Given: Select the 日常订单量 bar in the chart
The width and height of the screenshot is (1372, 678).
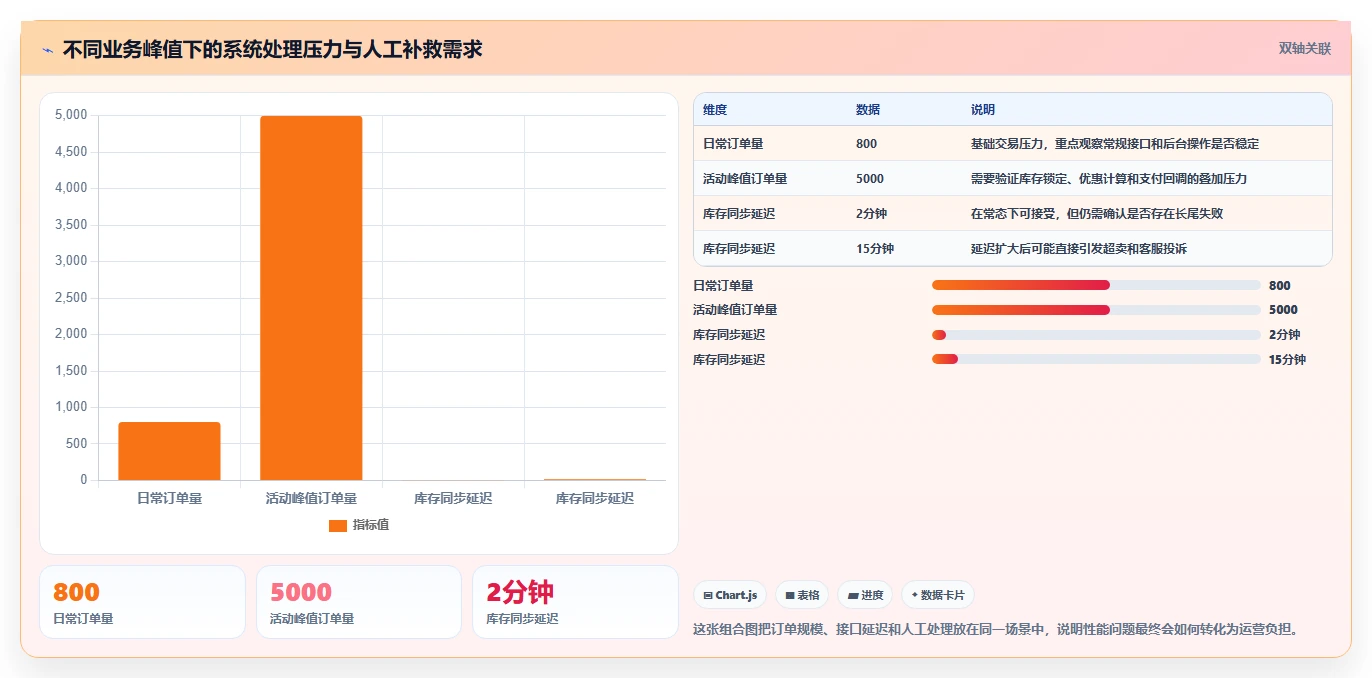Looking at the screenshot, I should coord(169,451).
